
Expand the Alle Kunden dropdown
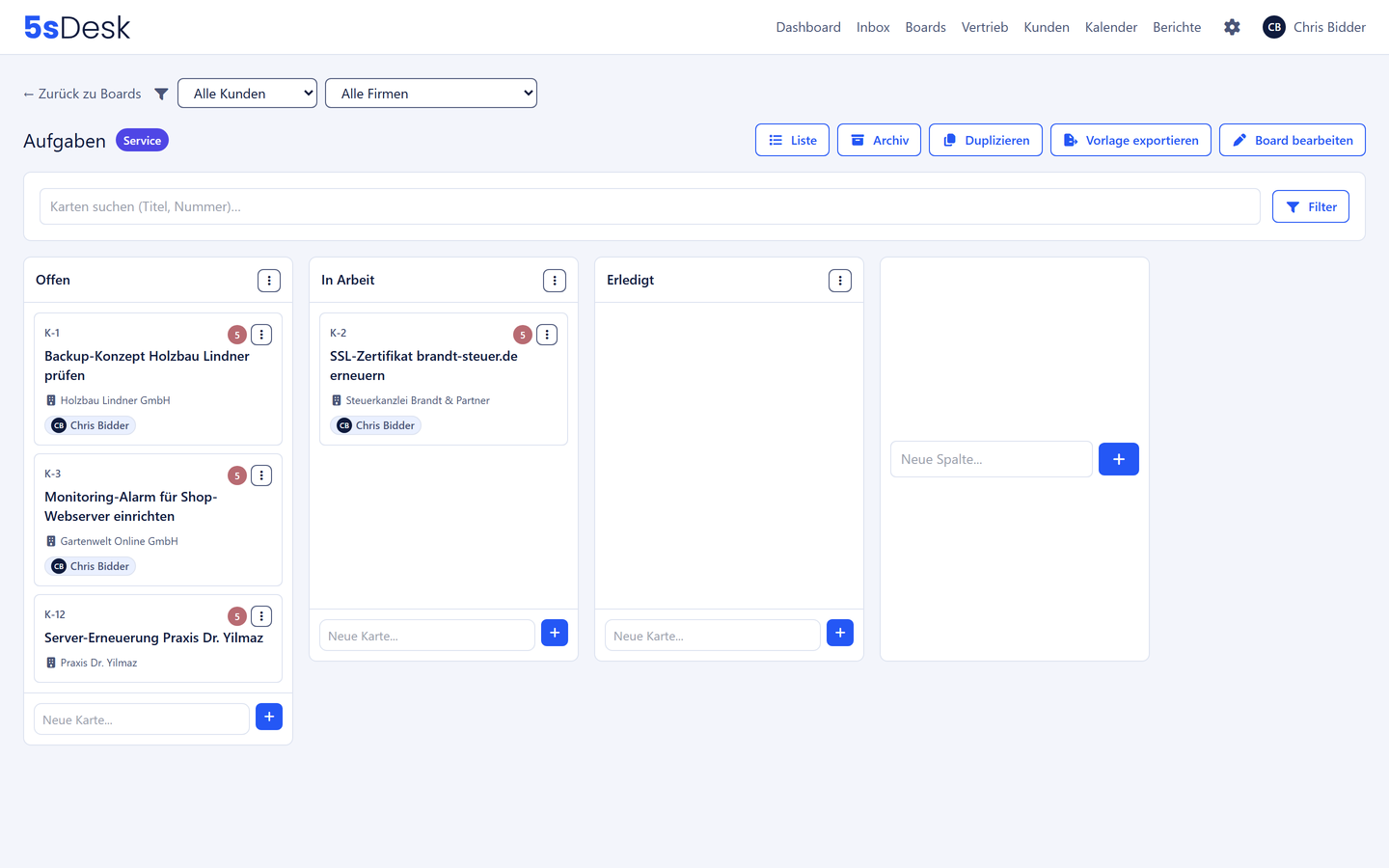pyautogui.click(x=248, y=94)
